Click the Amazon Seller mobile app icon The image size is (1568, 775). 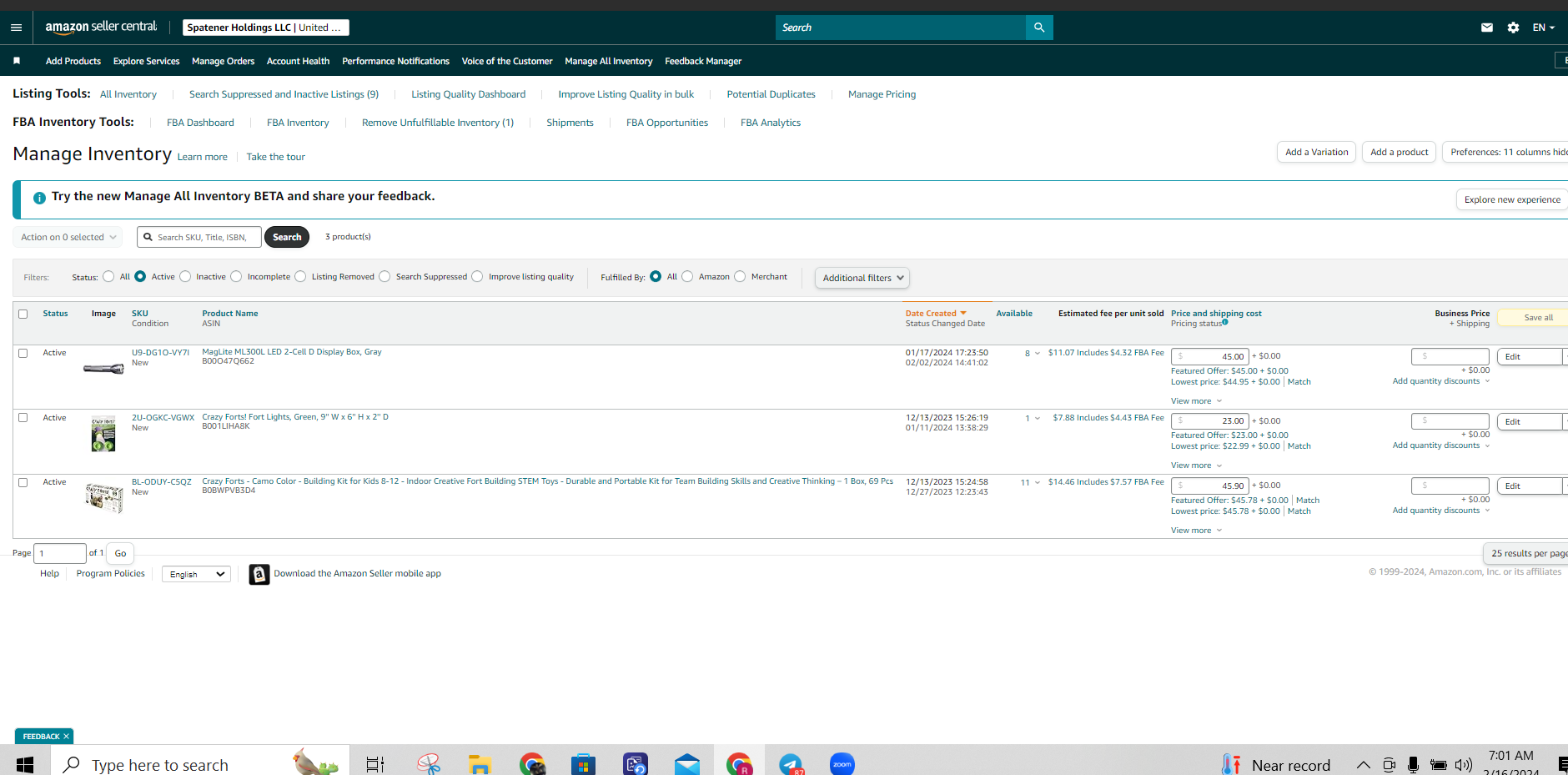[259, 574]
